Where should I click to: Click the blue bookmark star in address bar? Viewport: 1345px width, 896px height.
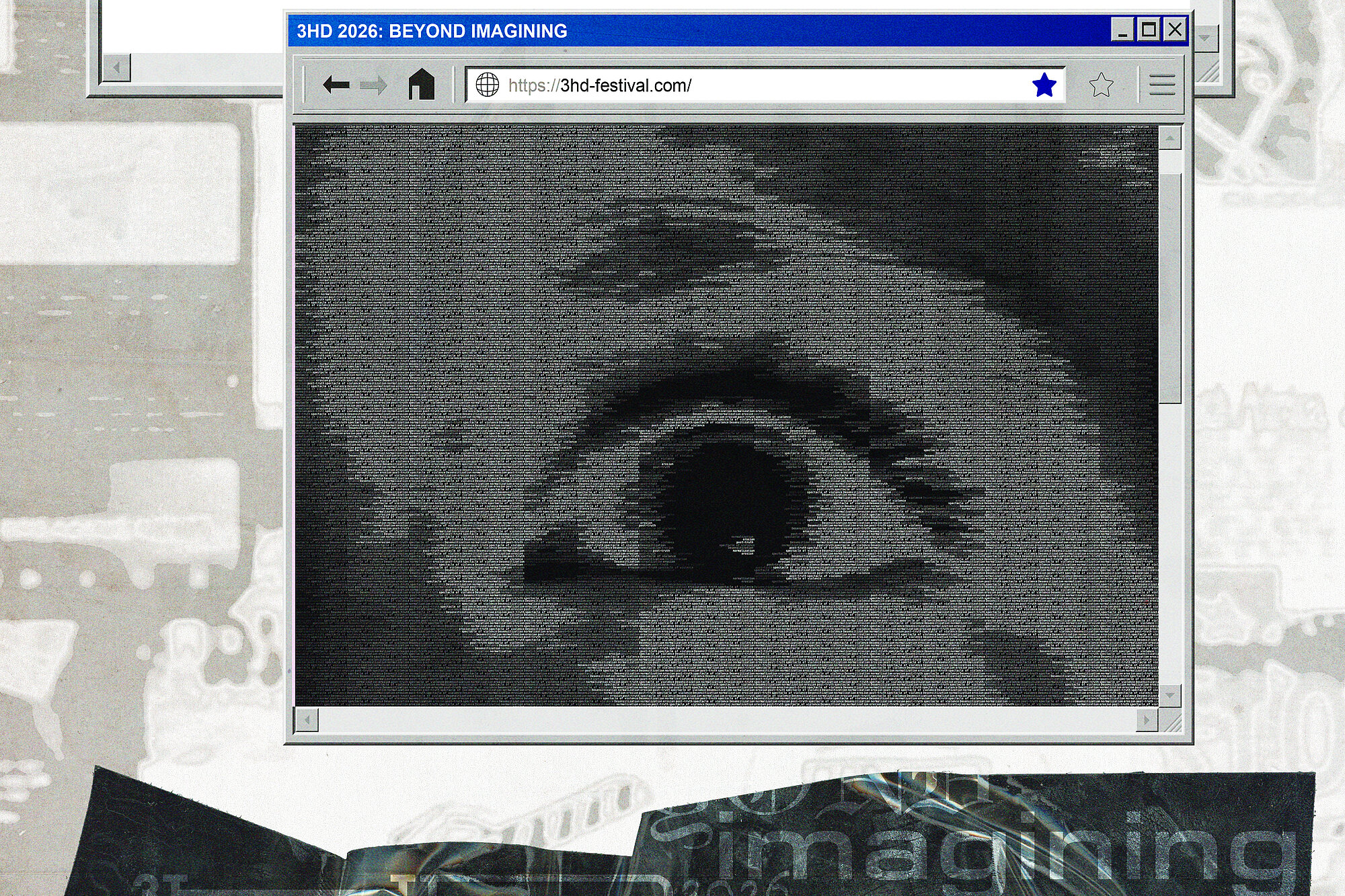(1044, 85)
